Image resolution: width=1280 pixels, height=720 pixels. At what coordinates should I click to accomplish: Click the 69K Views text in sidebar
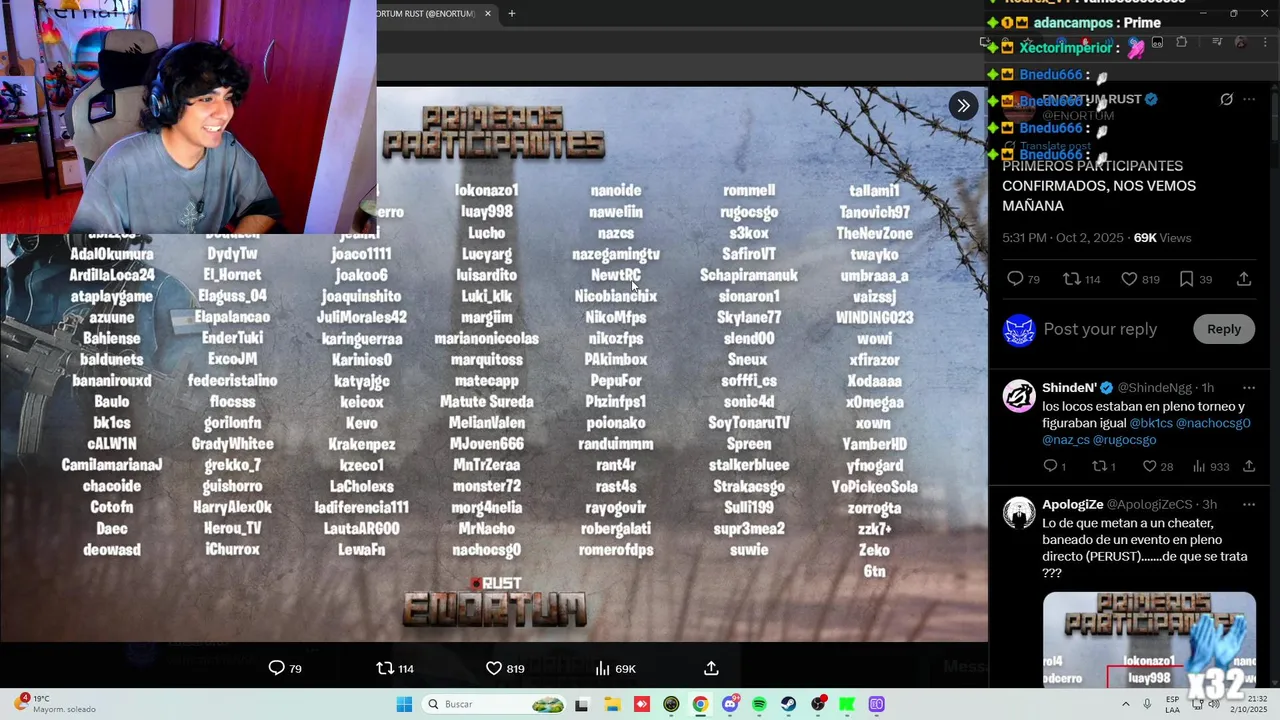pos(1162,238)
